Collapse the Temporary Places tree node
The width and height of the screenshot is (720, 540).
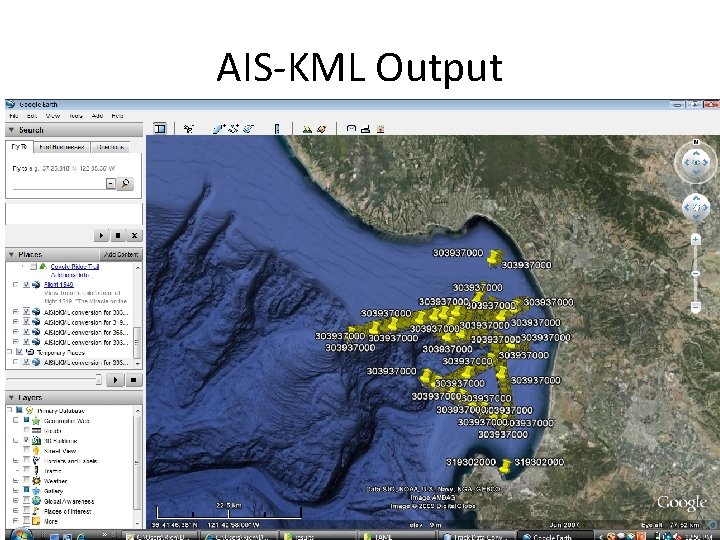(x=9, y=352)
